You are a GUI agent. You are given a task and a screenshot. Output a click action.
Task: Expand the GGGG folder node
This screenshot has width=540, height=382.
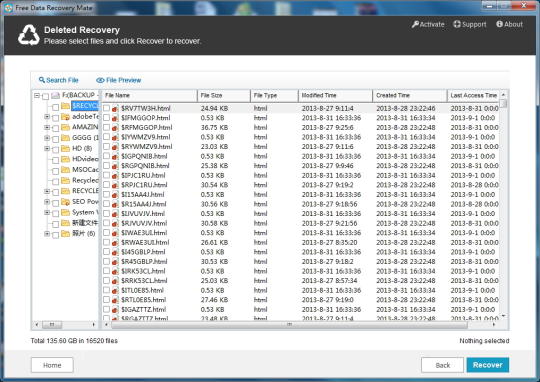(x=47, y=138)
